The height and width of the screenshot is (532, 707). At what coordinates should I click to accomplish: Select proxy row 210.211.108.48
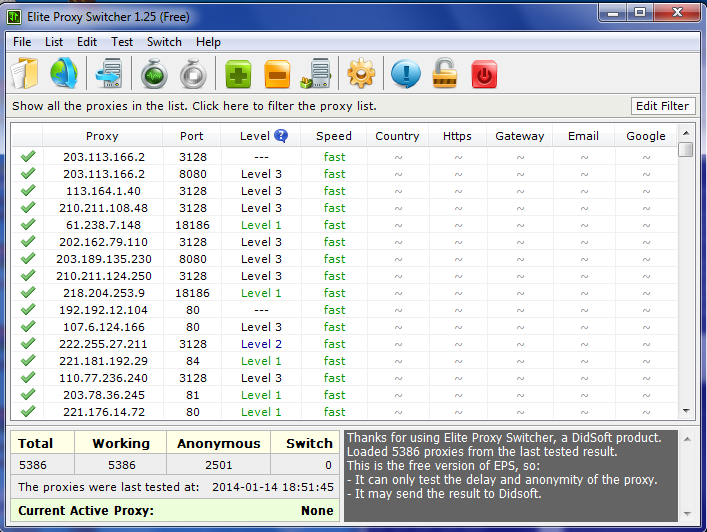tap(344, 208)
